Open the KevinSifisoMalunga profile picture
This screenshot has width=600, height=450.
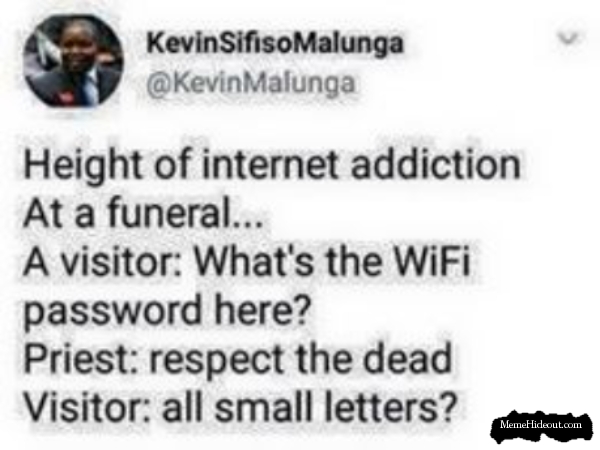tap(73, 61)
